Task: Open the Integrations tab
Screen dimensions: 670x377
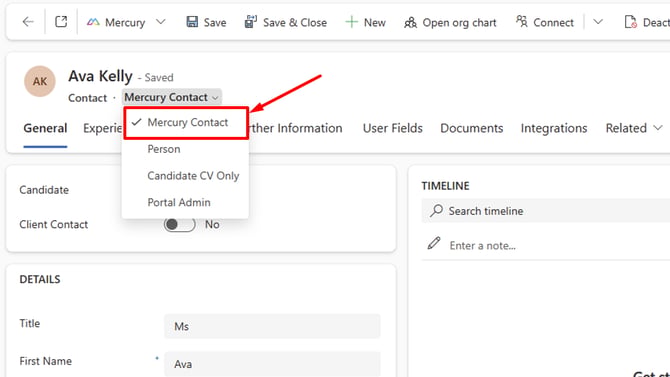Action: pos(554,129)
